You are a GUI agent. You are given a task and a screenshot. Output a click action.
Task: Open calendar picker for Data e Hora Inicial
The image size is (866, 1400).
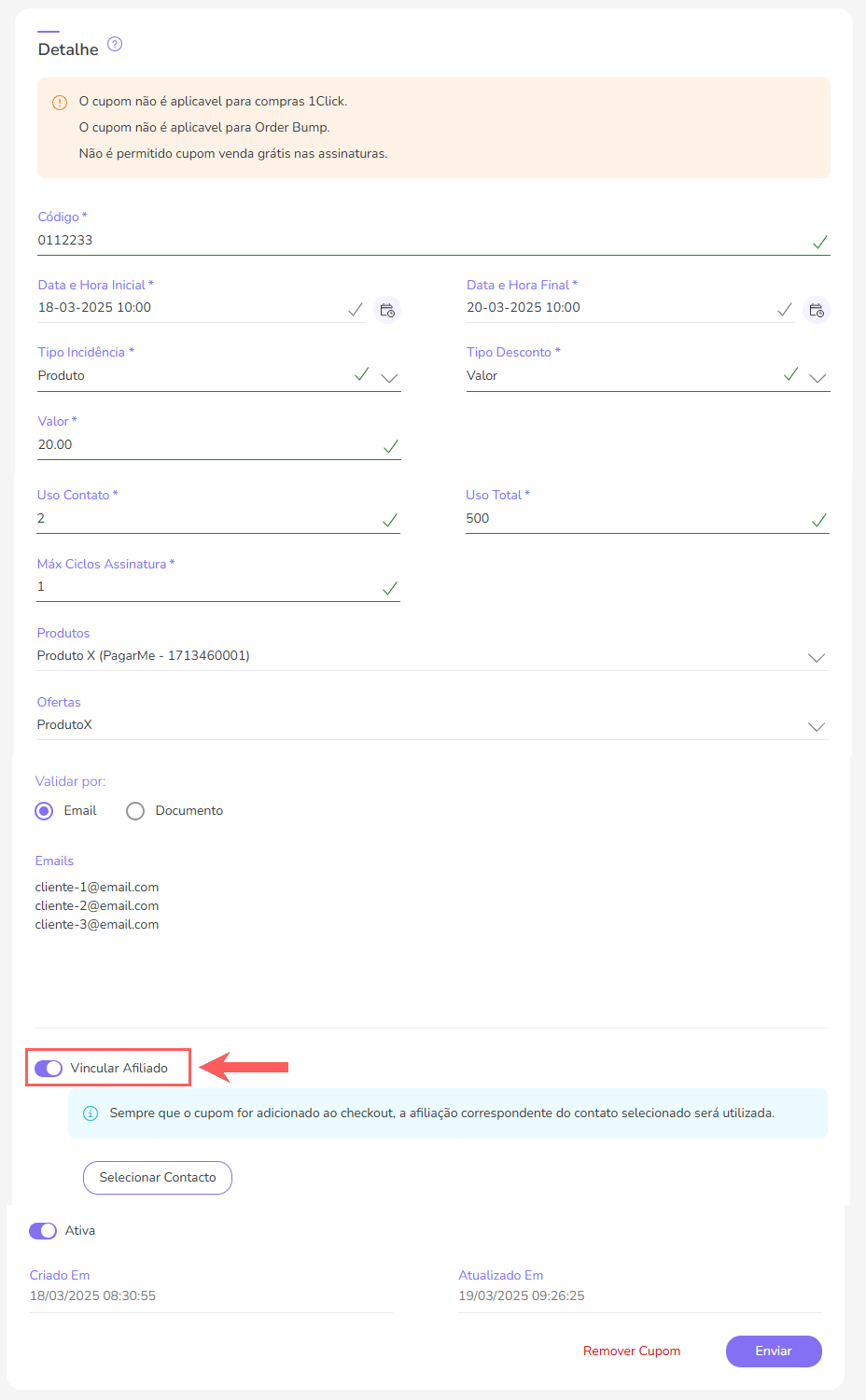click(x=387, y=310)
